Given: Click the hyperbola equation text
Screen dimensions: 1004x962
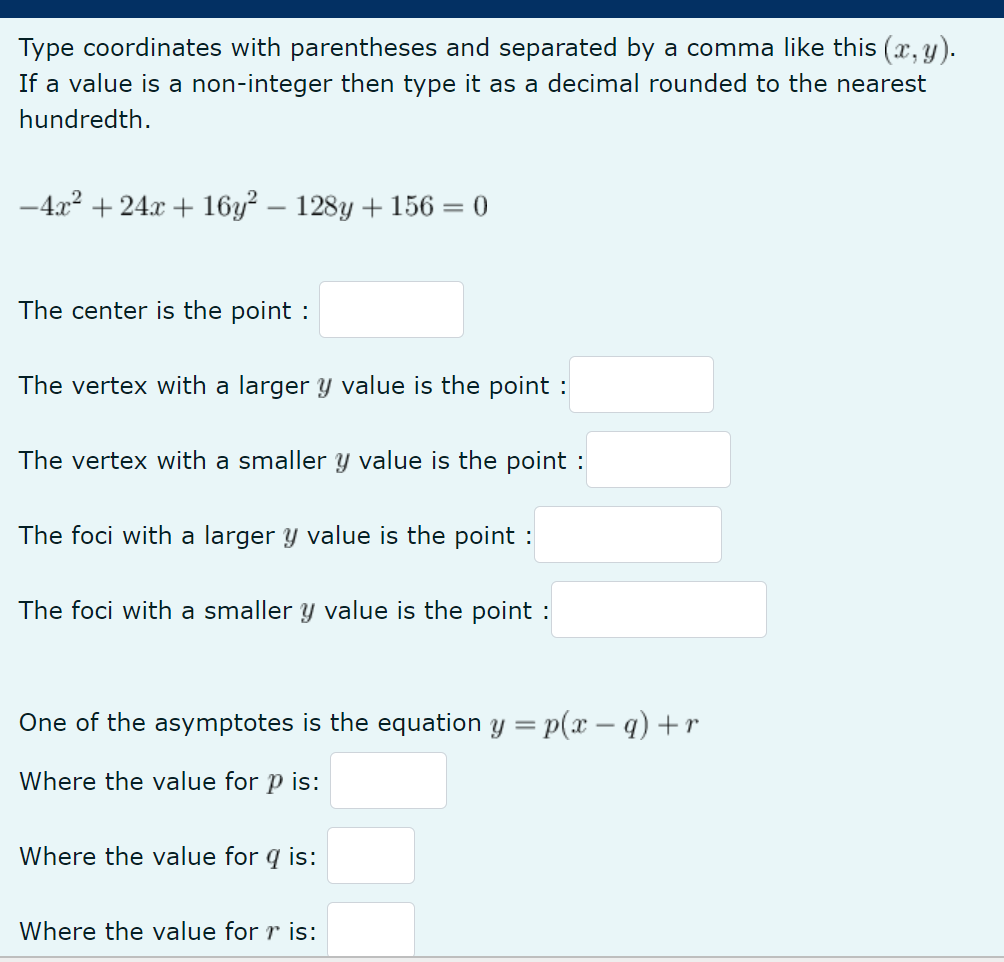Looking at the screenshot, I should [x=250, y=205].
